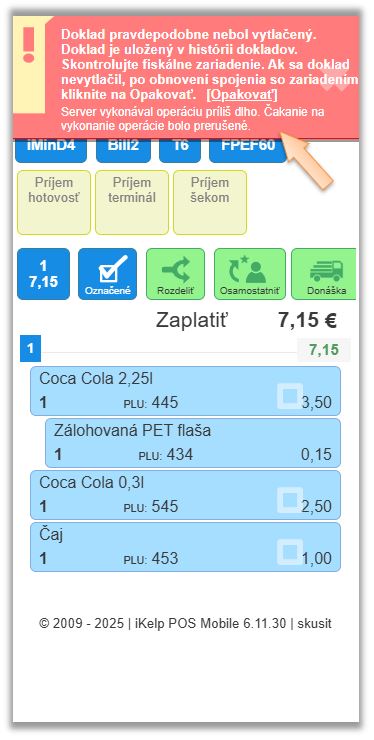Select the Osamostatniť person icon button
This screenshot has width=374, height=740.
click(250, 274)
